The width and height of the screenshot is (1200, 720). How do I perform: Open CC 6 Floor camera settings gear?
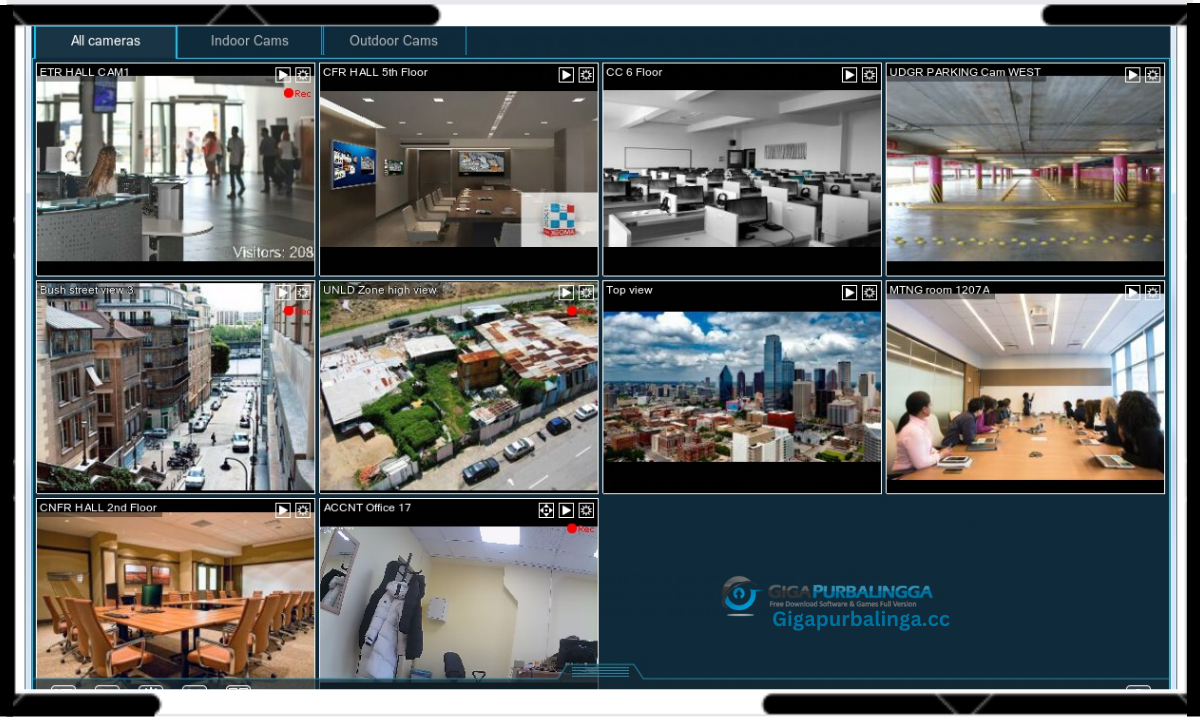(869, 75)
